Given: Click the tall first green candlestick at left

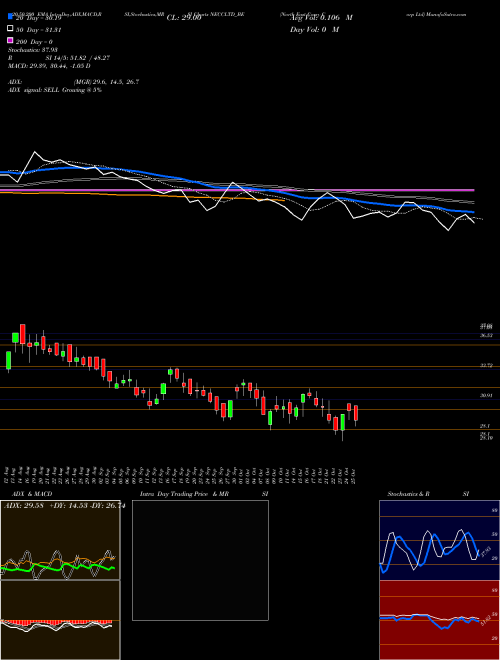Looking at the screenshot, I should coord(8,360).
